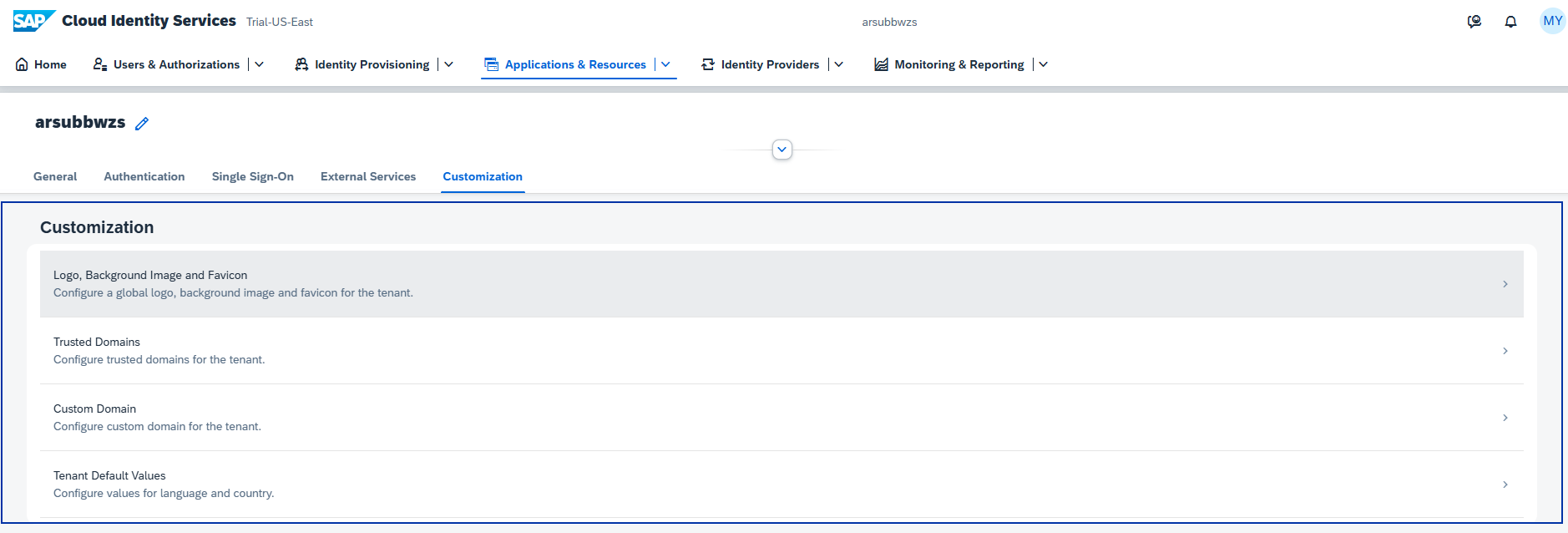Click the Cloud Identity Services title

tap(149, 21)
